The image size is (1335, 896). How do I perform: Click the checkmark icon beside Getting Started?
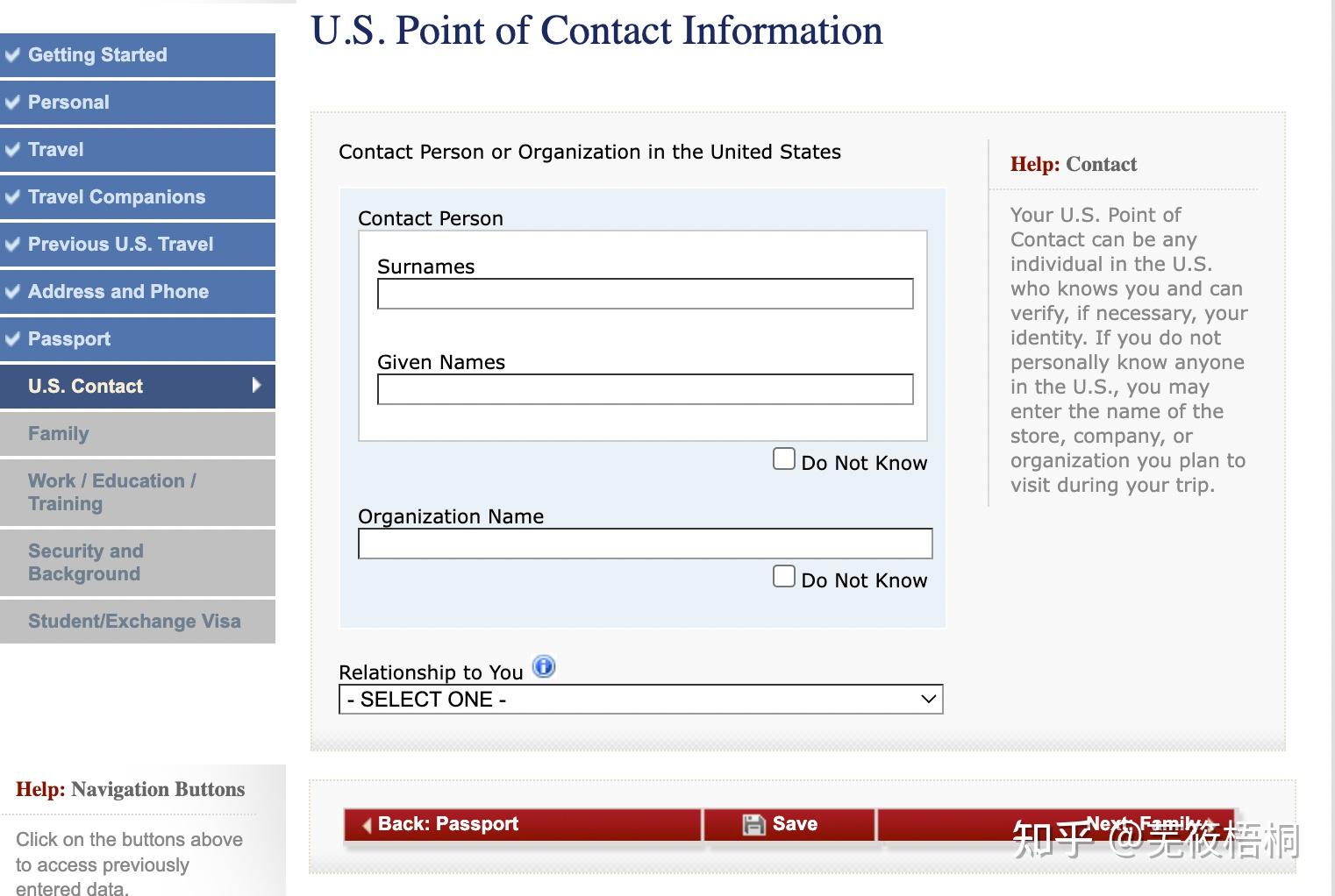(x=12, y=54)
